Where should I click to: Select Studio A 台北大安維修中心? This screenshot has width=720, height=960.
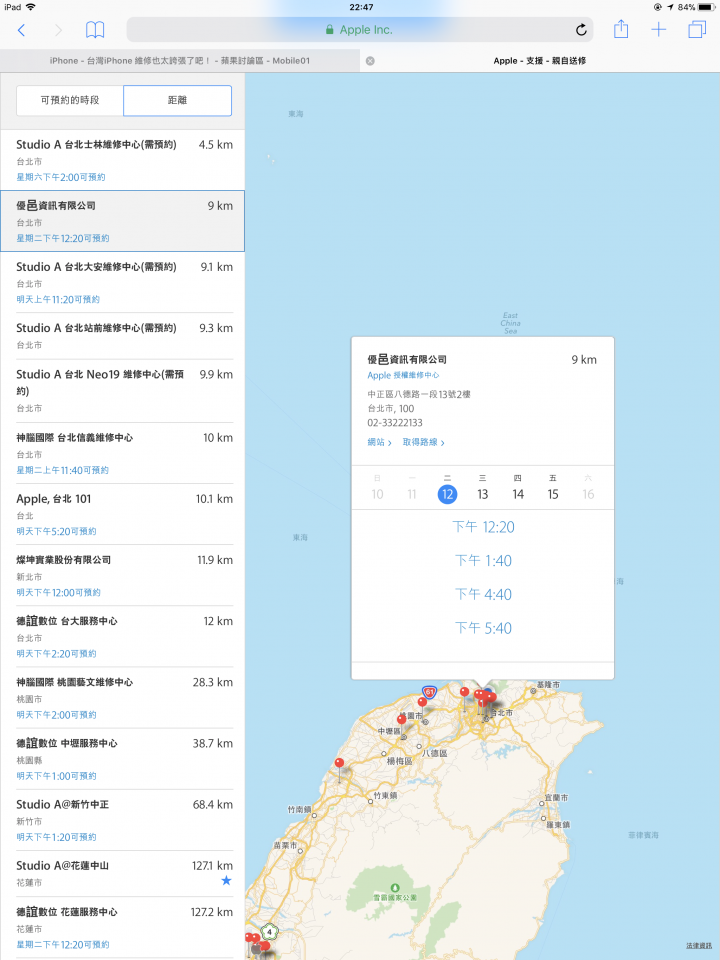[x=122, y=282]
